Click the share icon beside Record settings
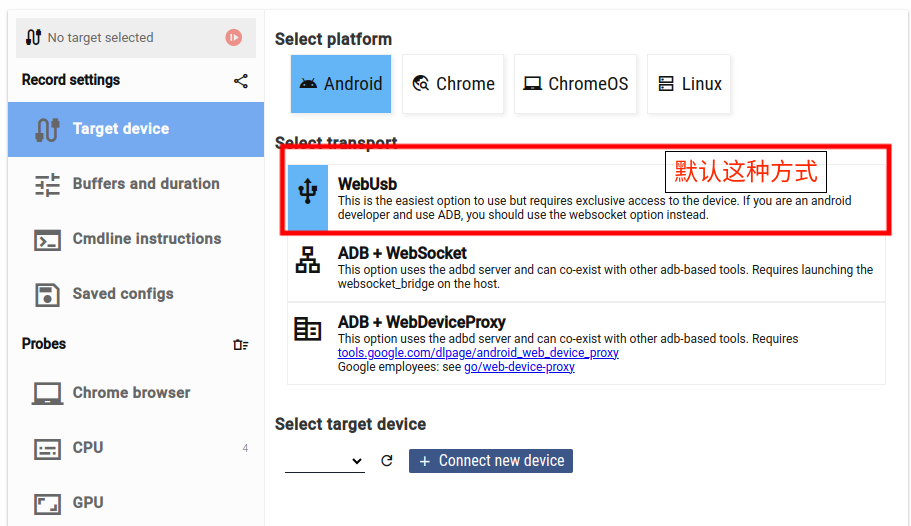The width and height of the screenshot is (911, 526). tap(241, 81)
